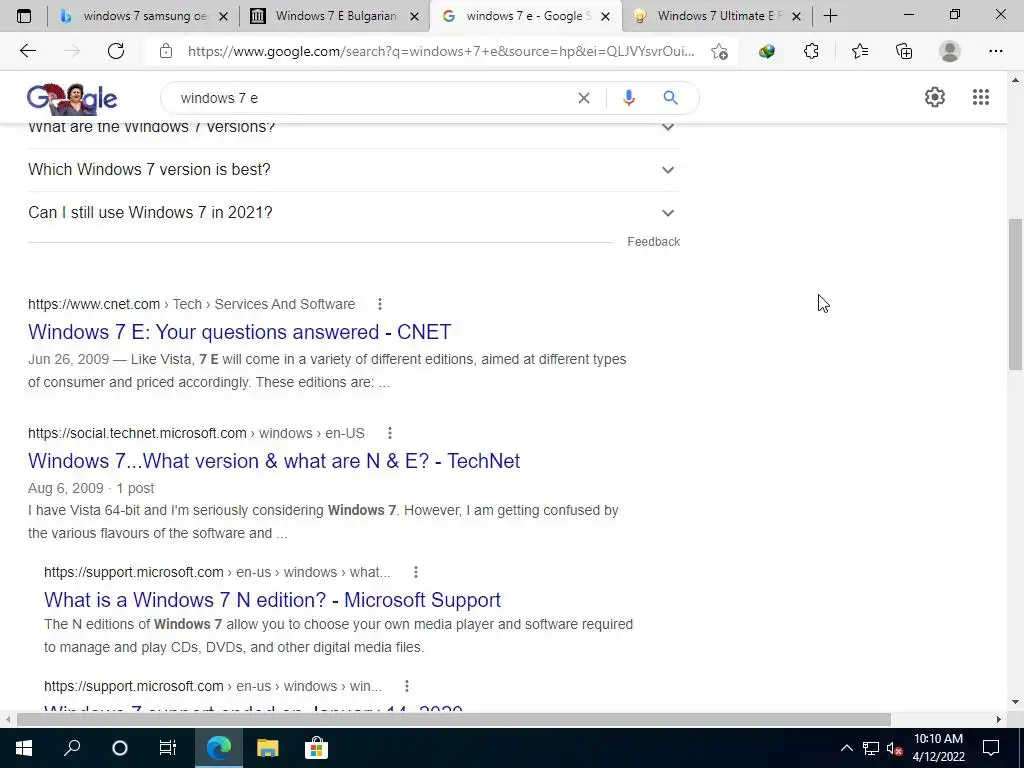Switch to "Windows 7 E Bulgarian" tab

point(334,16)
